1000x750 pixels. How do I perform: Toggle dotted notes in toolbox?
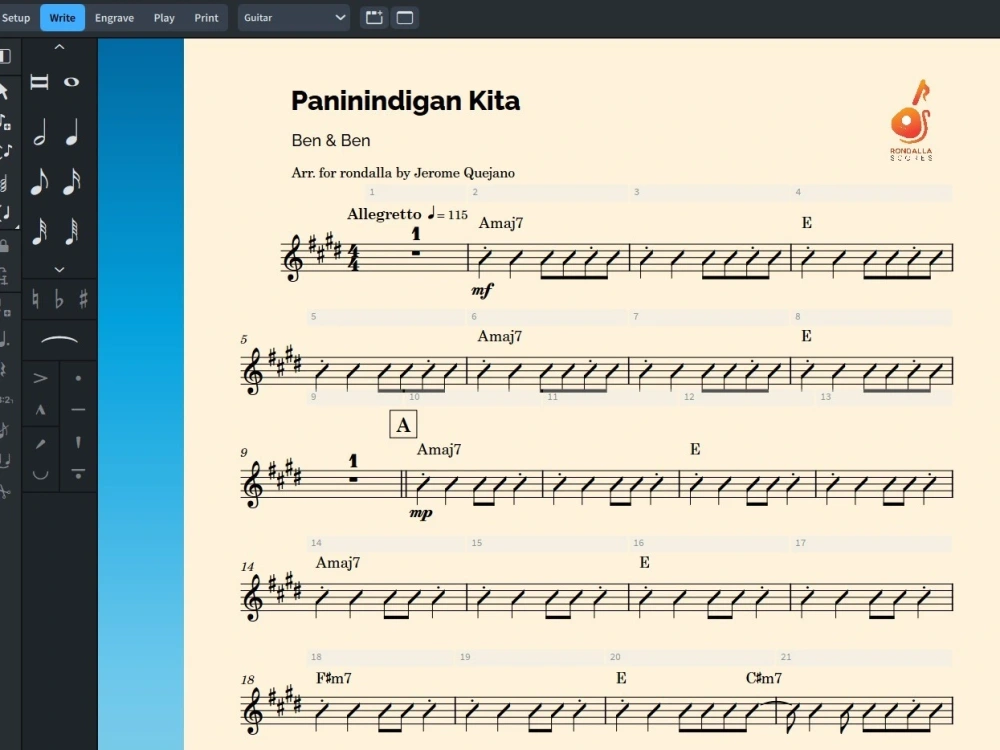click(x=4, y=339)
